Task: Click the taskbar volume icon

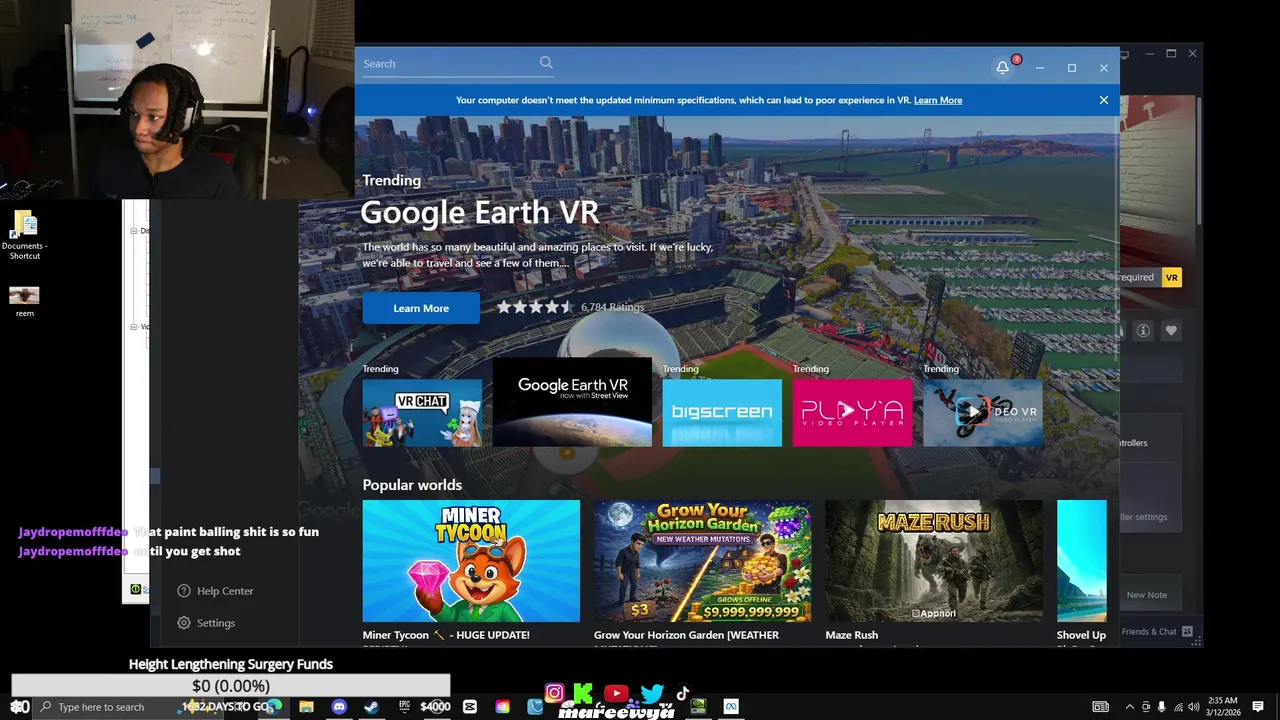Action: coord(1194,707)
